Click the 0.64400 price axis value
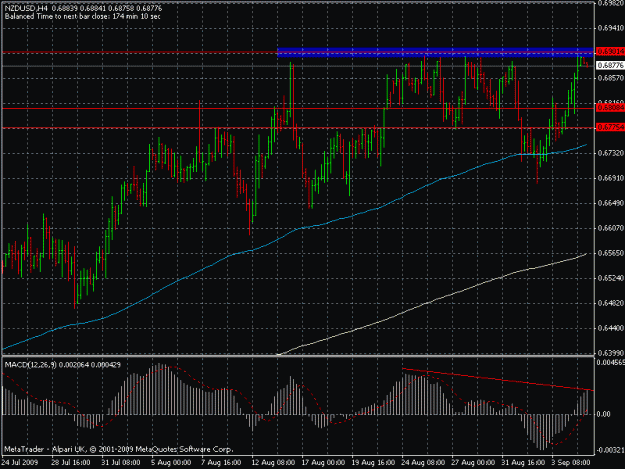Screen dimensions: 625x469 point(611,328)
